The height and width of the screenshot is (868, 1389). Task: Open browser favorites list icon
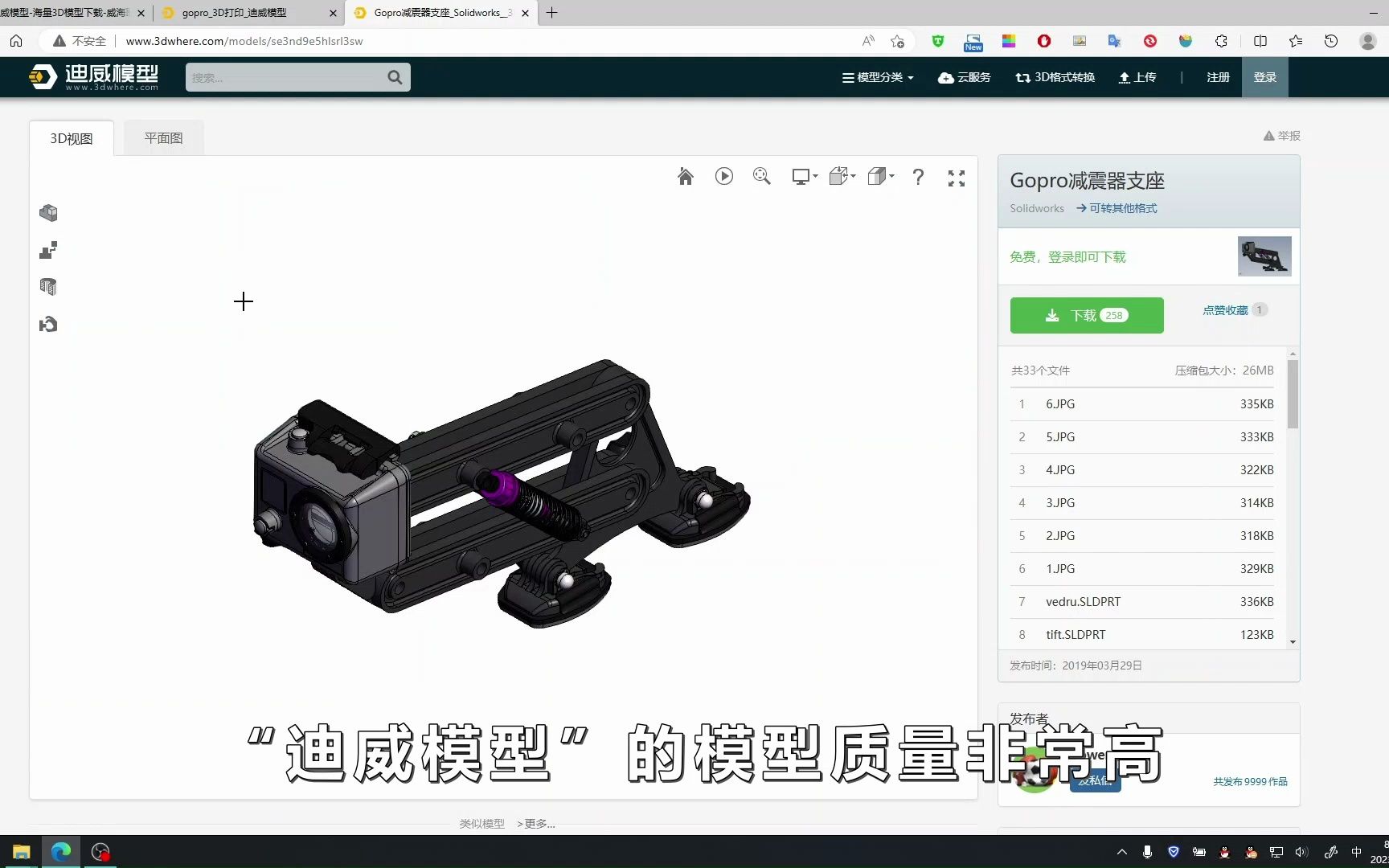[x=1296, y=41]
